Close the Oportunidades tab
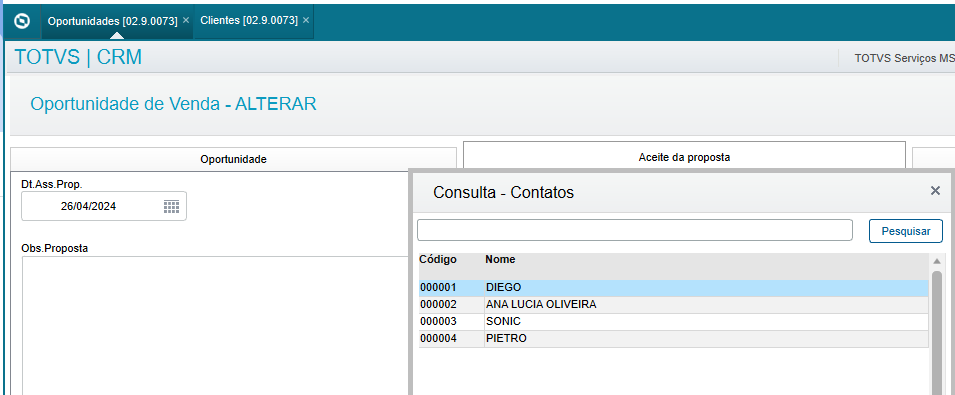Image resolution: width=955 pixels, height=395 pixels. [x=186, y=20]
